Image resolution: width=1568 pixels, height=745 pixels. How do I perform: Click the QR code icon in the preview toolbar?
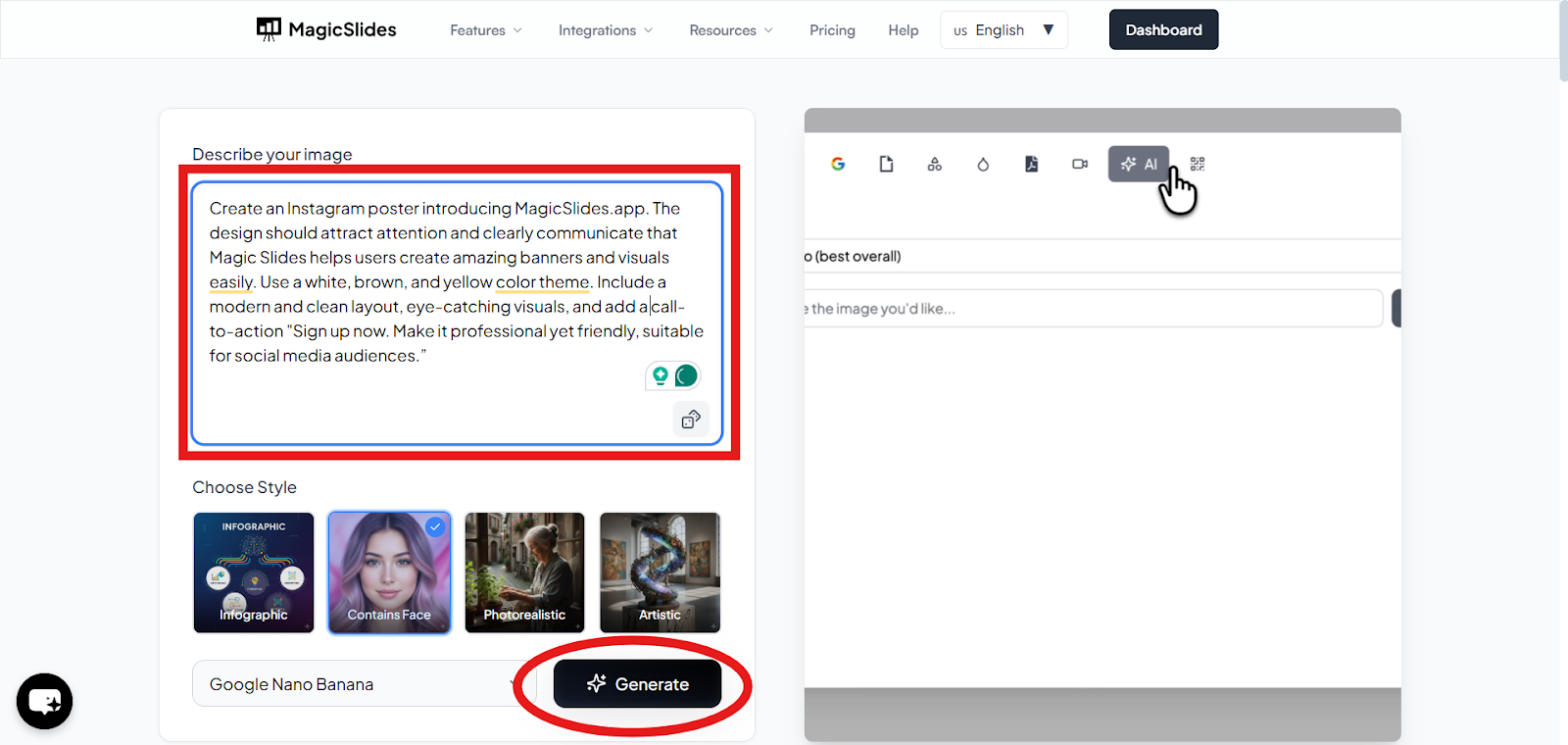1198,164
